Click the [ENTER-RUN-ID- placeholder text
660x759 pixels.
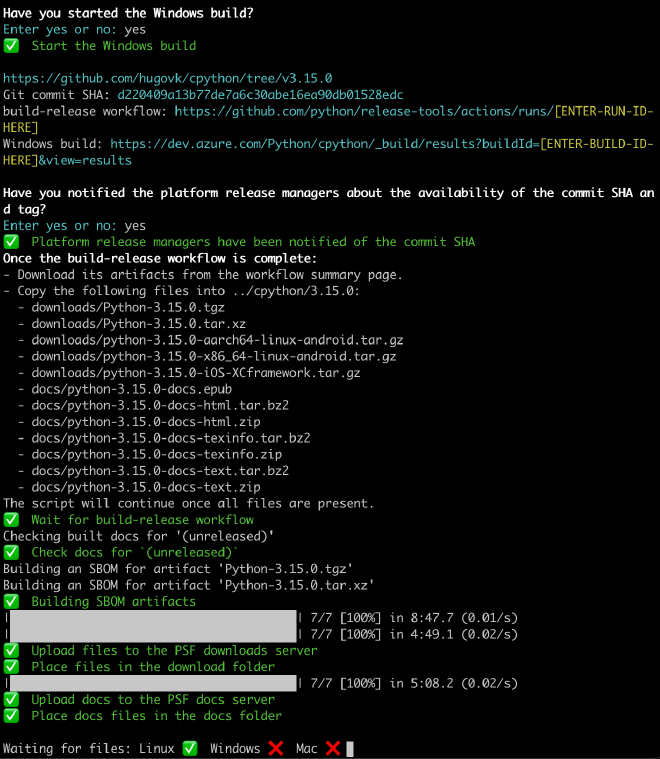604,111
